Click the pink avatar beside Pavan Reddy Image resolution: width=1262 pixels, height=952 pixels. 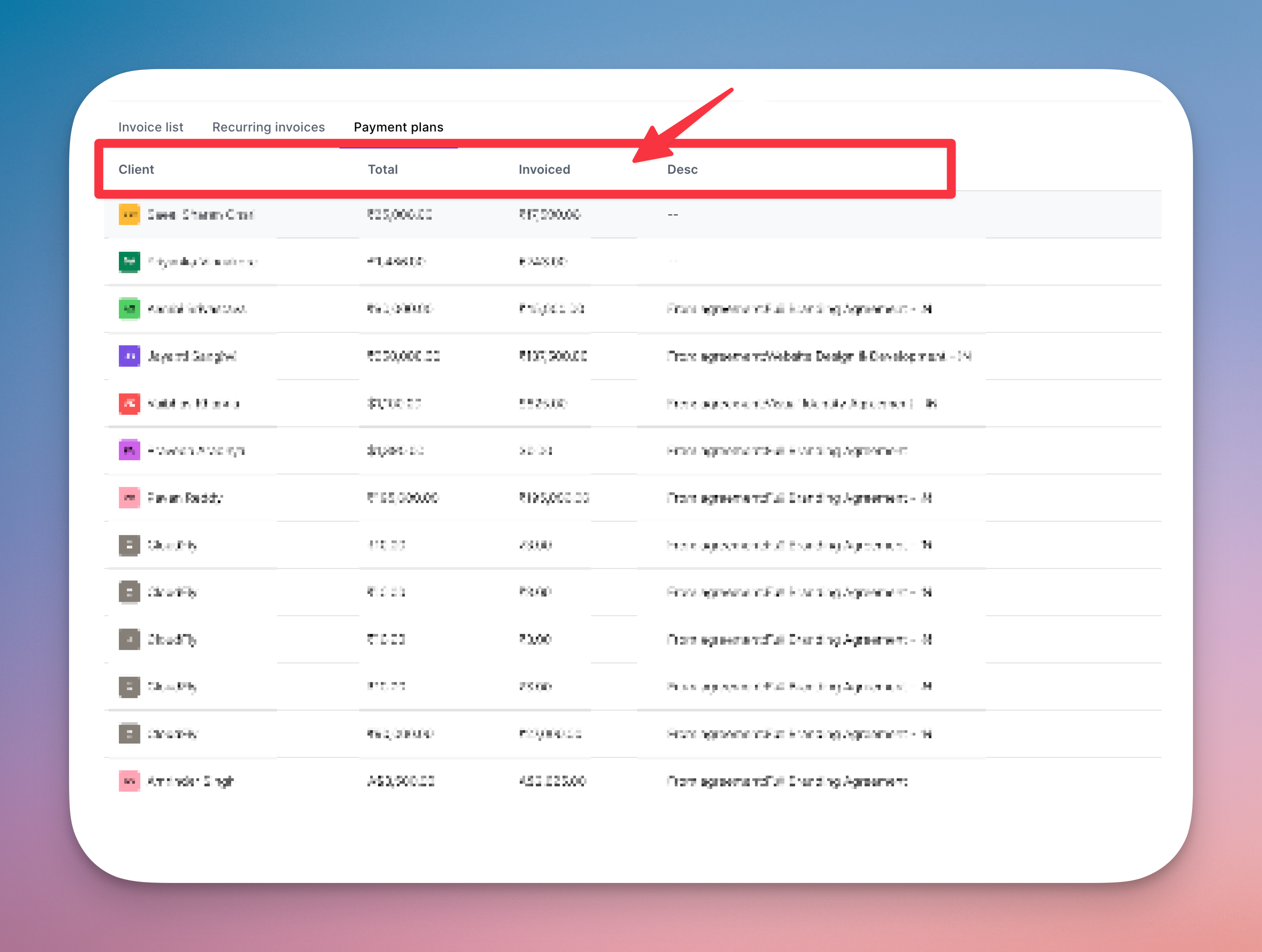pyautogui.click(x=130, y=498)
